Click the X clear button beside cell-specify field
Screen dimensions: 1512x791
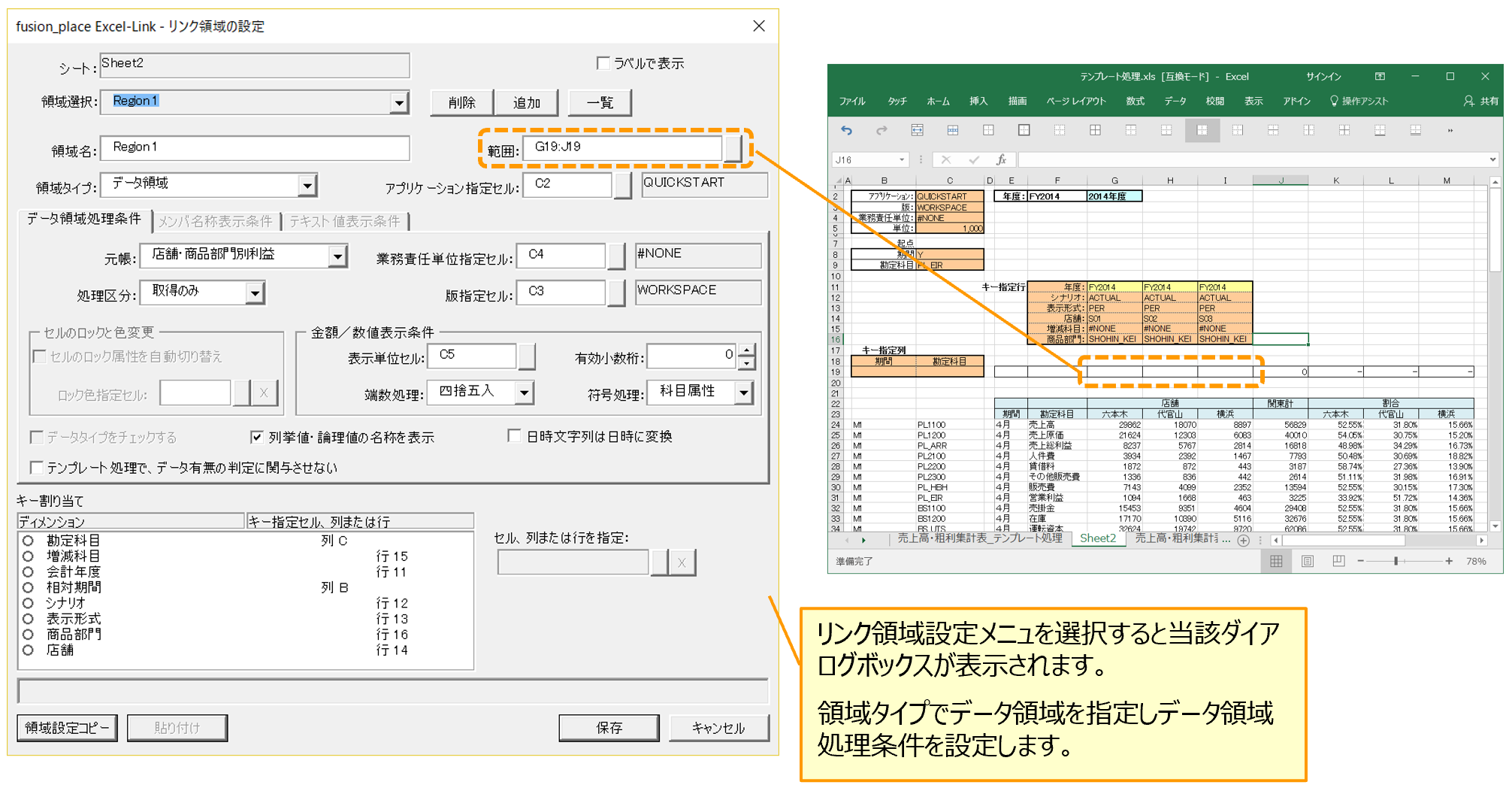[x=682, y=562]
